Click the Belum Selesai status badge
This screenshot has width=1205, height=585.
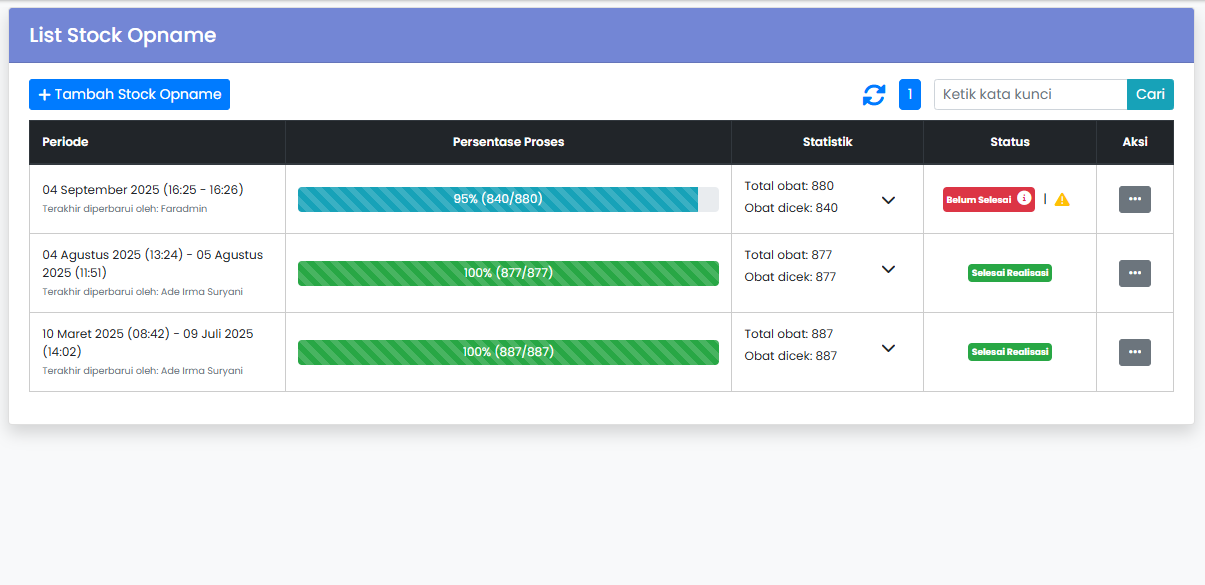coord(979,199)
